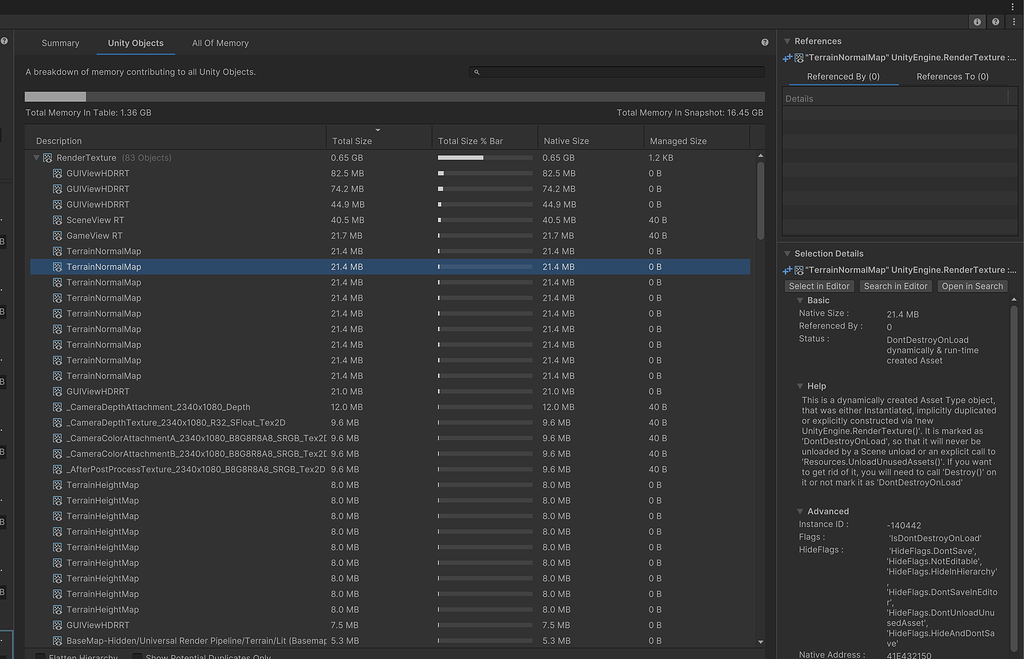Collapse the Selection Details section
This screenshot has width=1024, height=659.
click(787, 254)
